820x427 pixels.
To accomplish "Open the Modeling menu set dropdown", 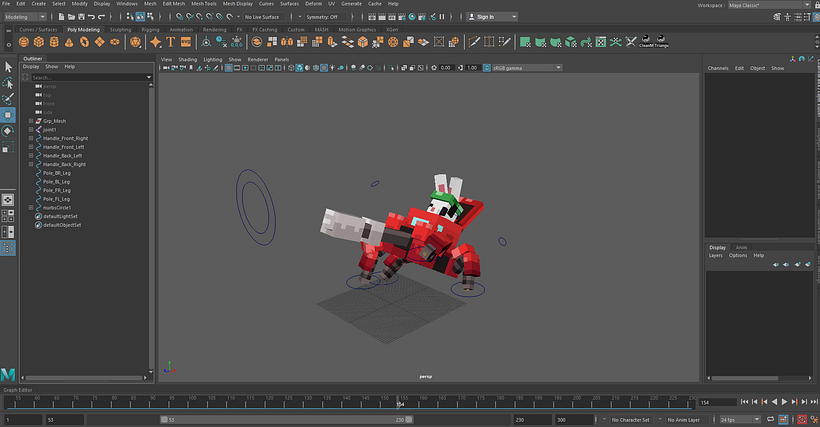I will [x=25, y=17].
